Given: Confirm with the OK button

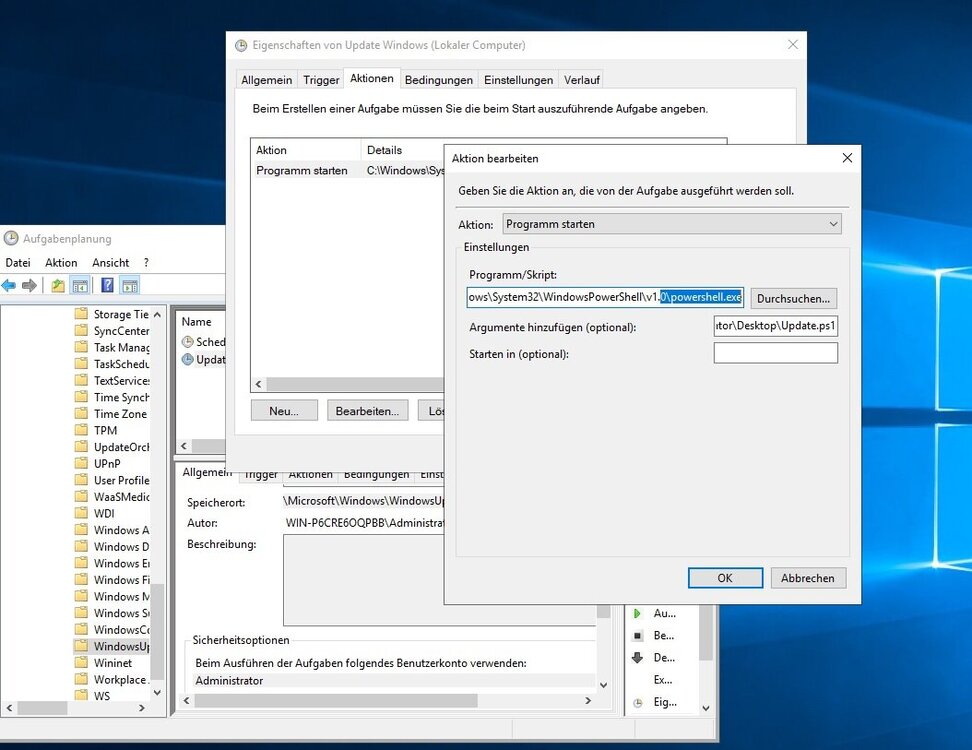Looking at the screenshot, I should point(725,578).
